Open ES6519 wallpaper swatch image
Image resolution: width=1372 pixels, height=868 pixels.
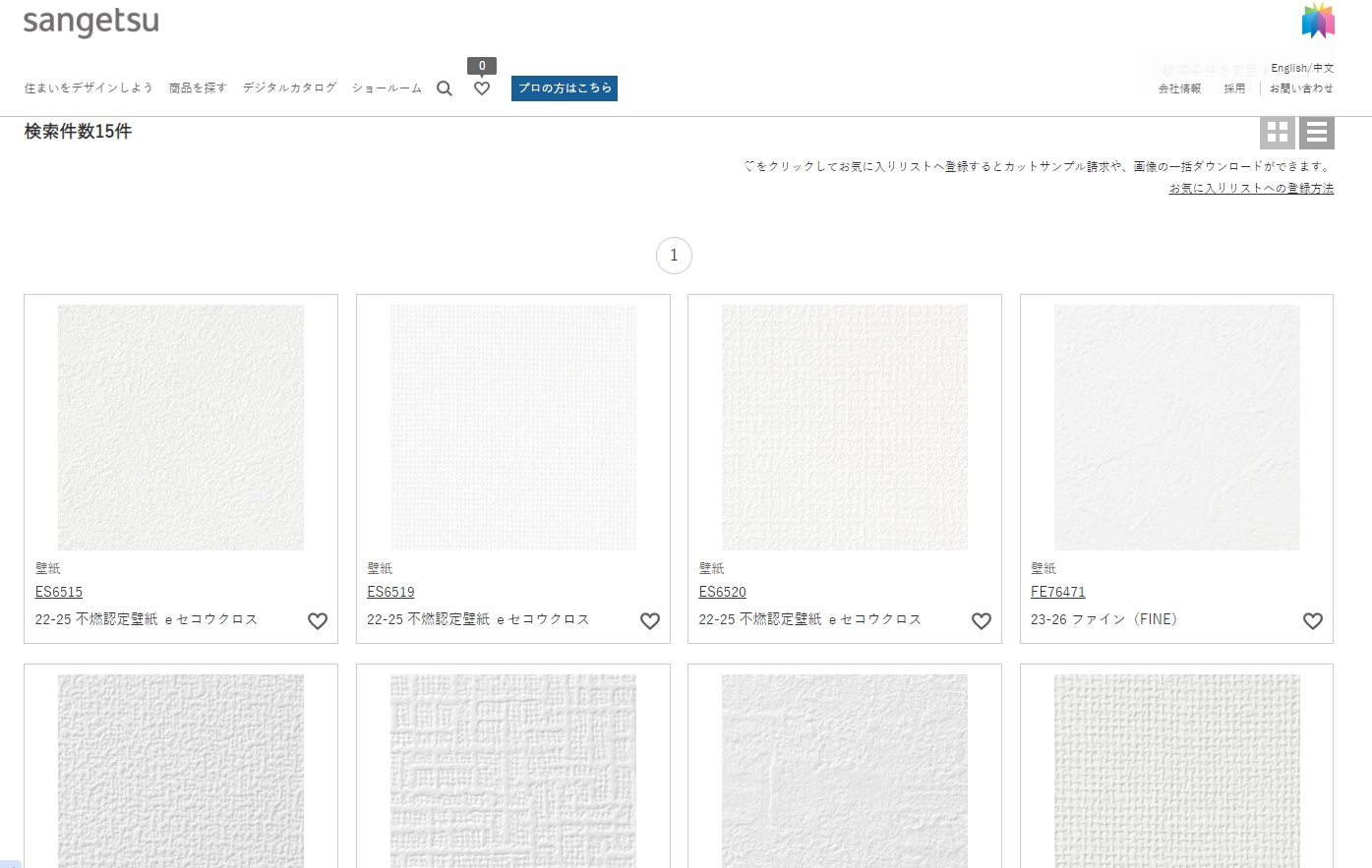tap(512, 428)
